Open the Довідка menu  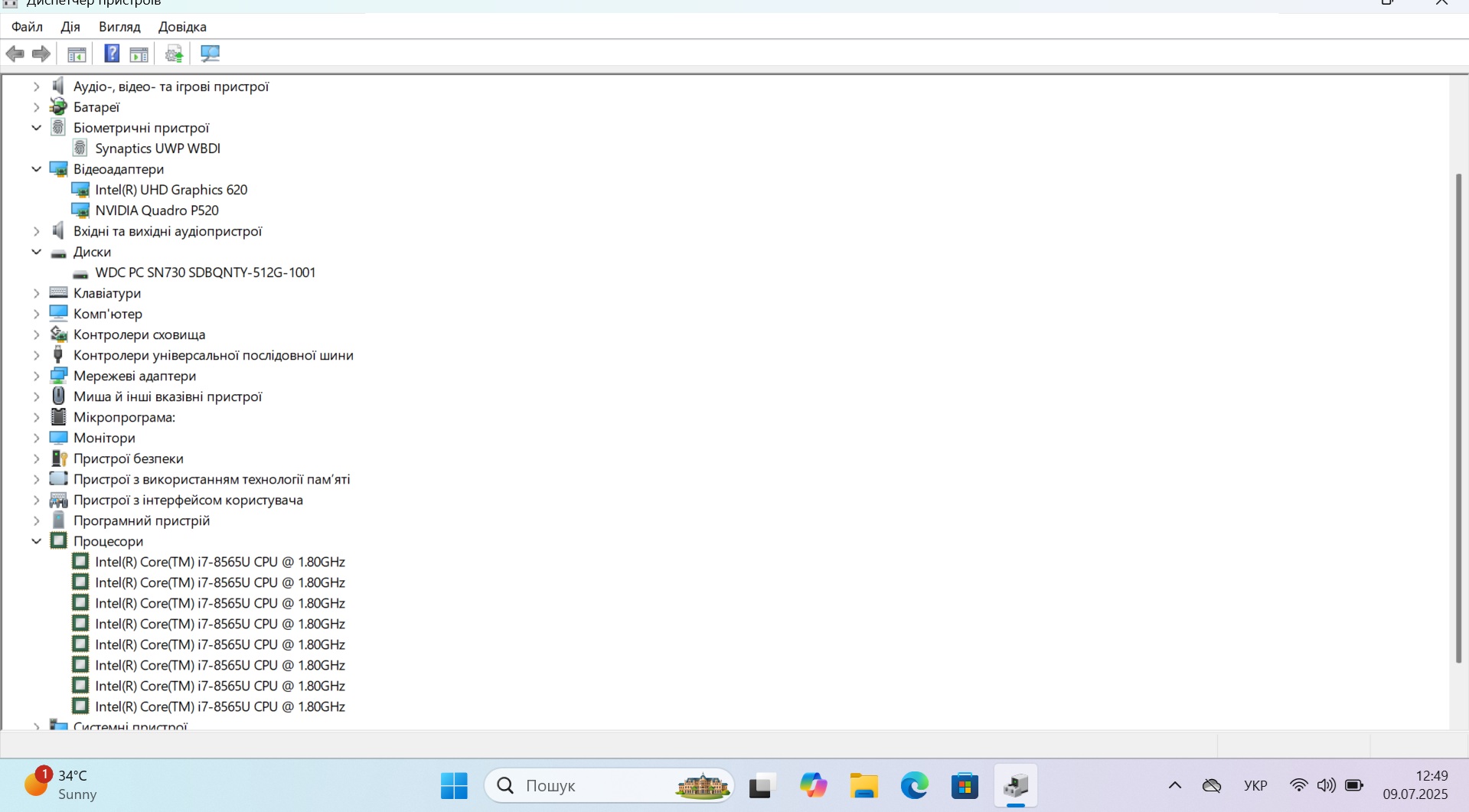pos(182,27)
